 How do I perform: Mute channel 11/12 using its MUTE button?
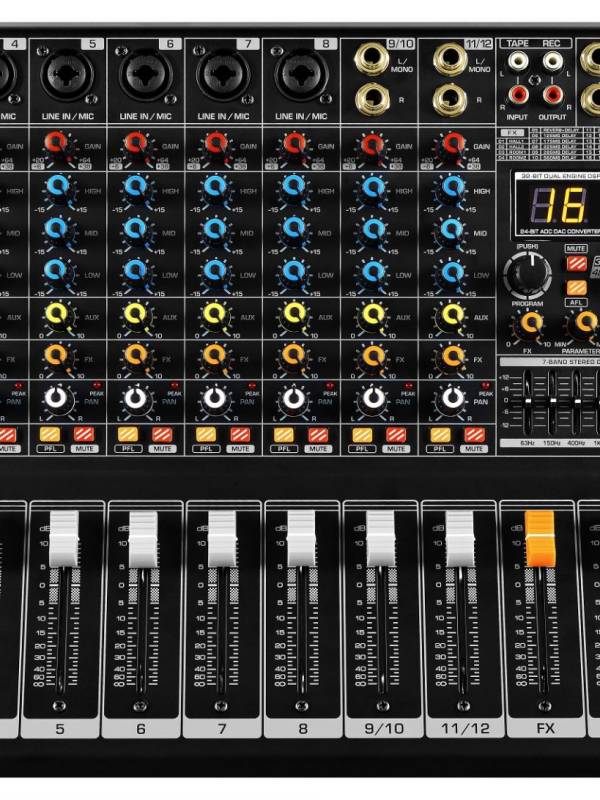[x=476, y=435]
